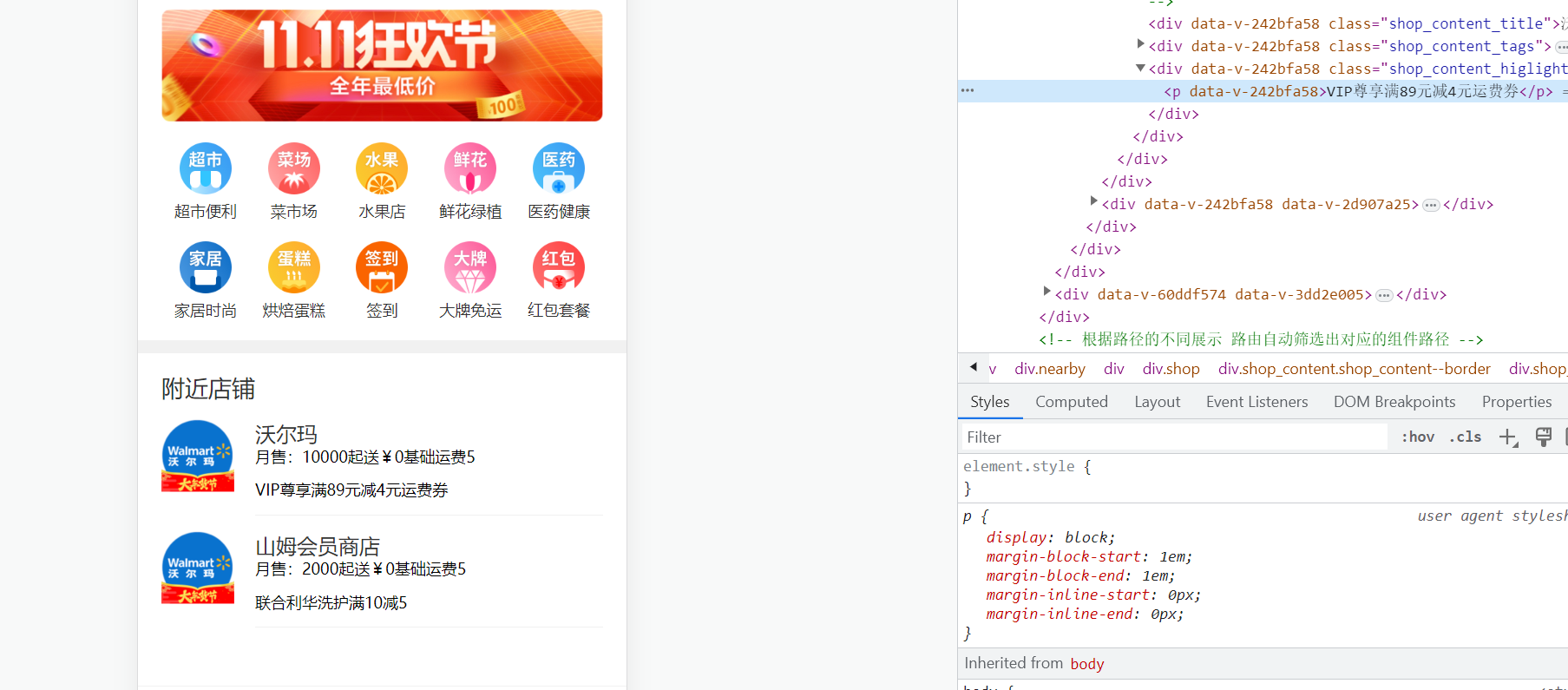1568x690 pixels.
Task: Click the 附近店铺 section heading
Action: (x=208, y=389)
